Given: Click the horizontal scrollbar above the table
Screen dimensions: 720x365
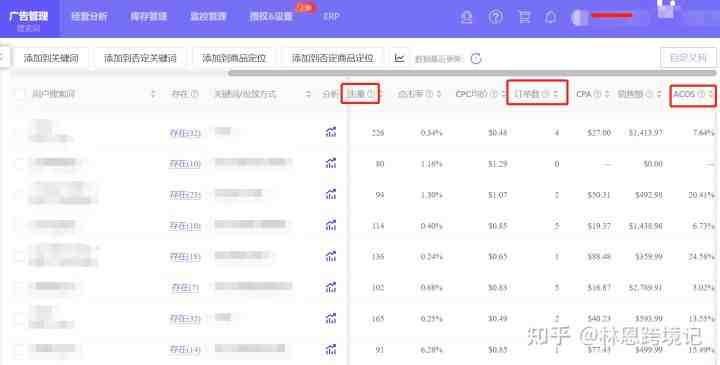Looking at the screenshot, I should click(472, 73).
